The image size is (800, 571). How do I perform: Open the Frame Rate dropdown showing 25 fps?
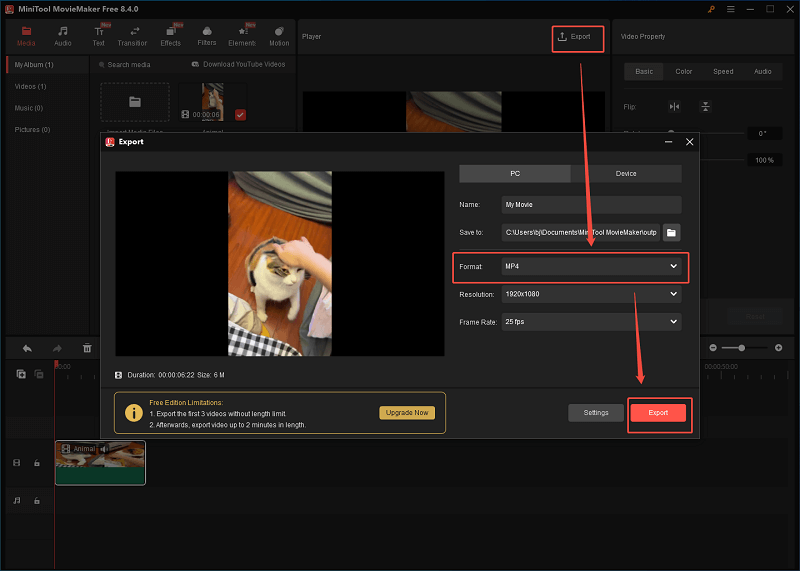coord(591,322)
